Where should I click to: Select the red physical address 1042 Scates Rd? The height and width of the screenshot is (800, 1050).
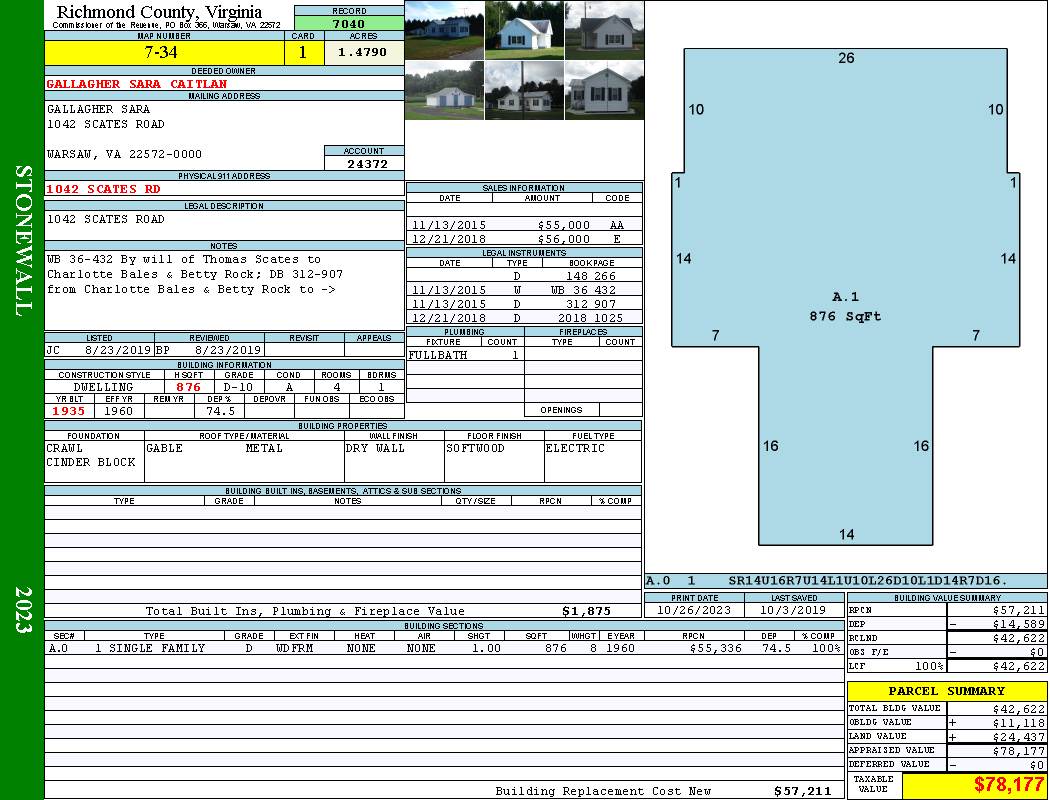[103, 189]
